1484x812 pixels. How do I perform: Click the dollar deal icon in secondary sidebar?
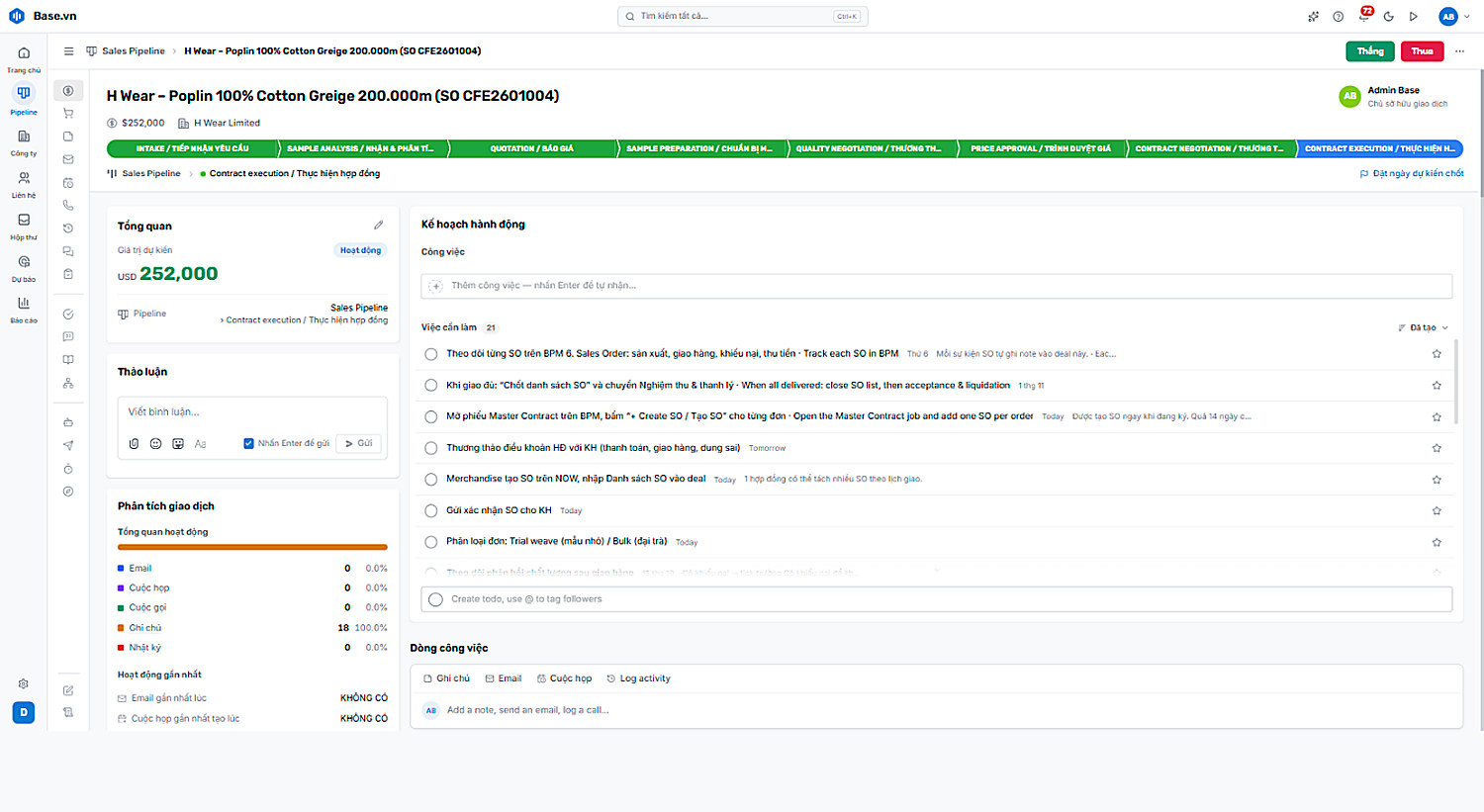tap(68, 91)
